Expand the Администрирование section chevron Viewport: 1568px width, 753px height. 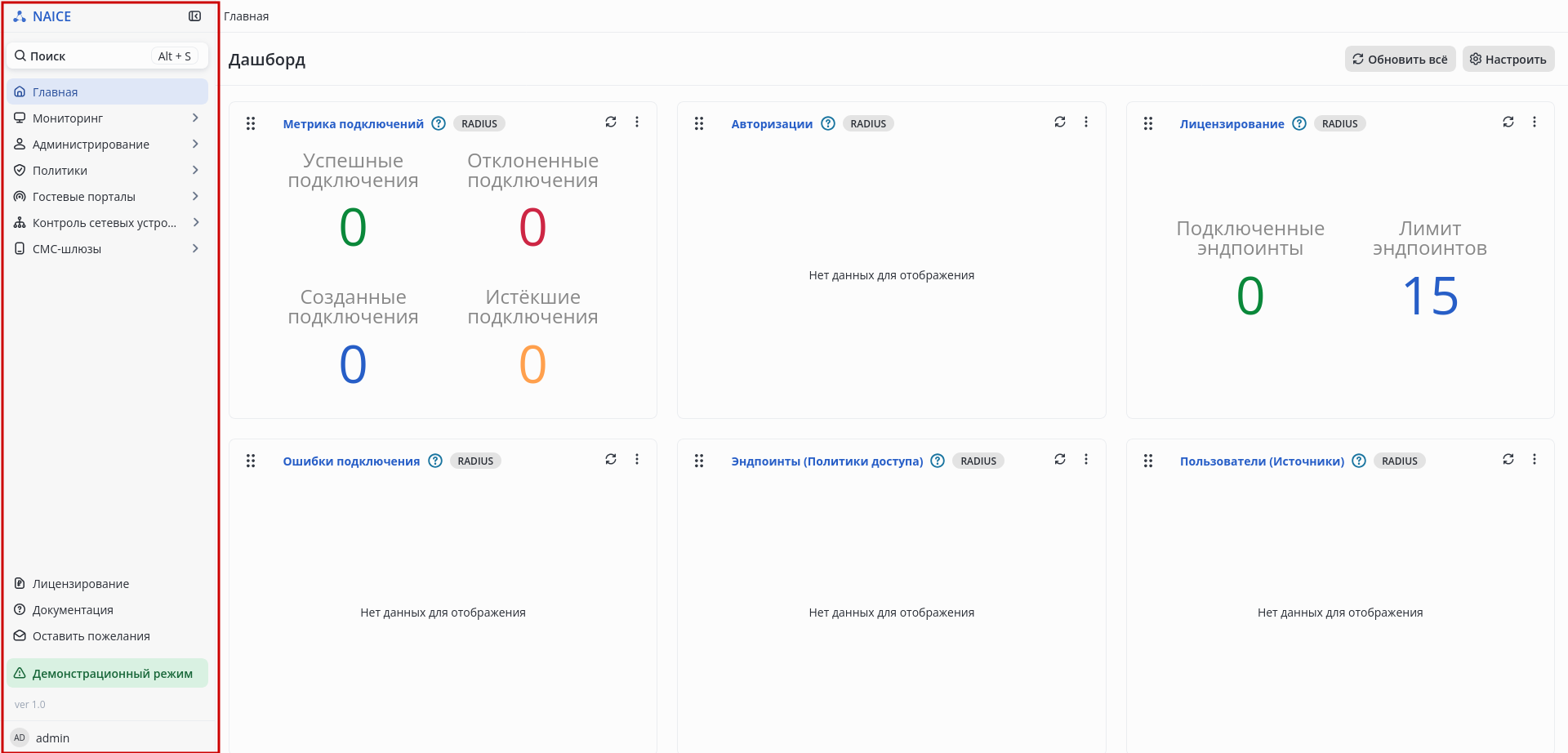pos(195,145)
